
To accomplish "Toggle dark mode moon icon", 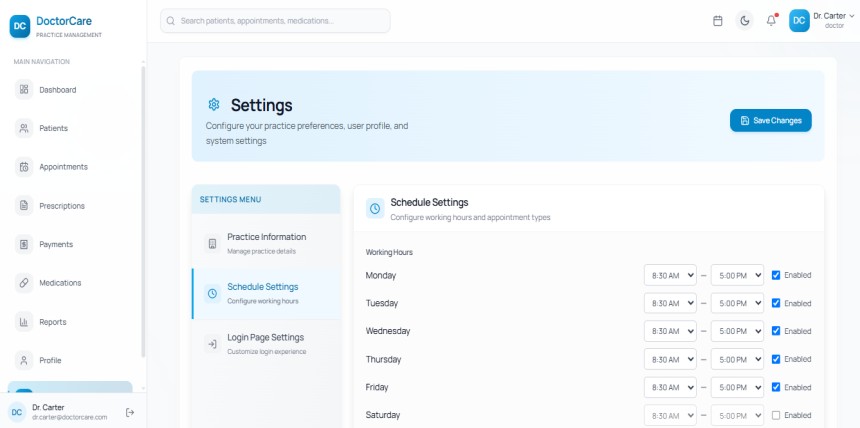I will pyautogui.click(x=744, y=21).
